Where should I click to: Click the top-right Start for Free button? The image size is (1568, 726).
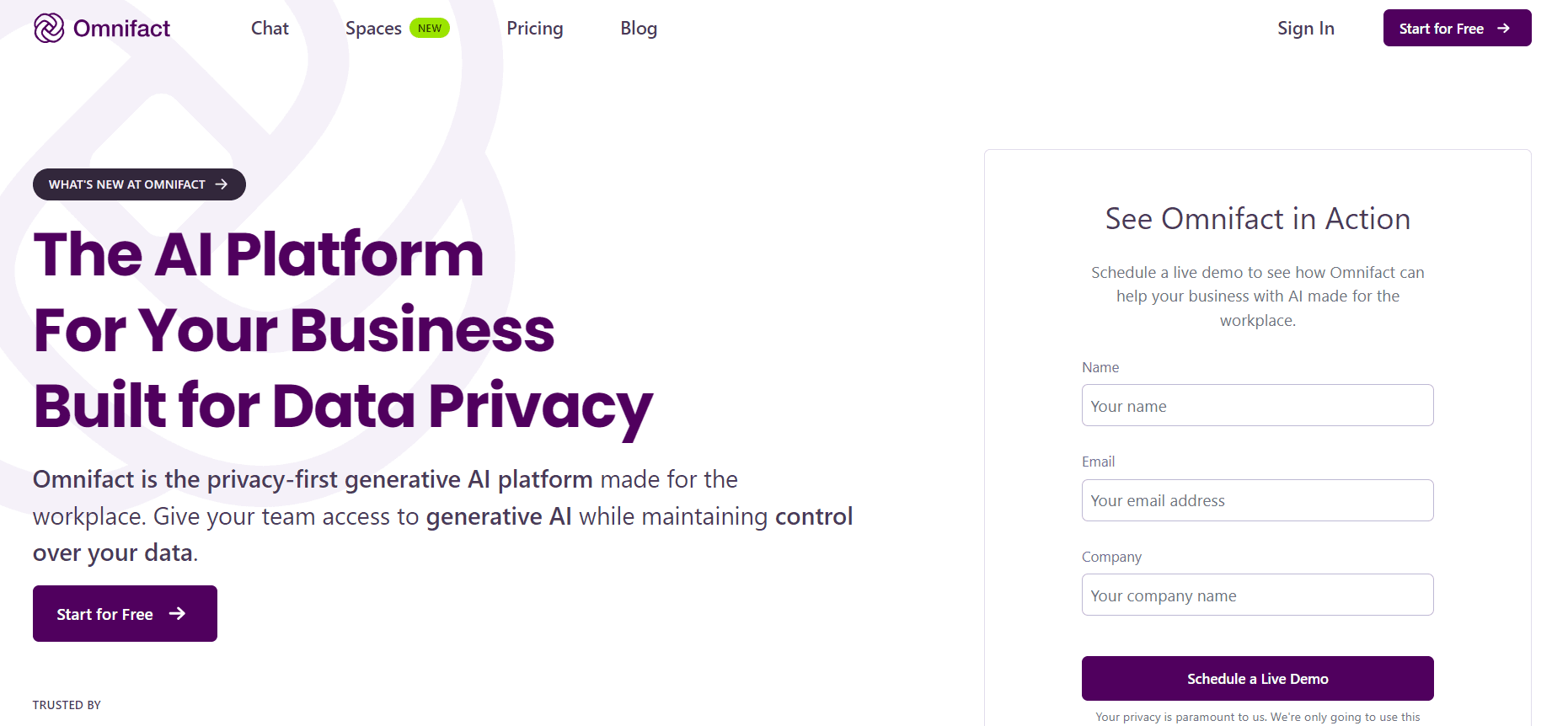click(1457, 28)
